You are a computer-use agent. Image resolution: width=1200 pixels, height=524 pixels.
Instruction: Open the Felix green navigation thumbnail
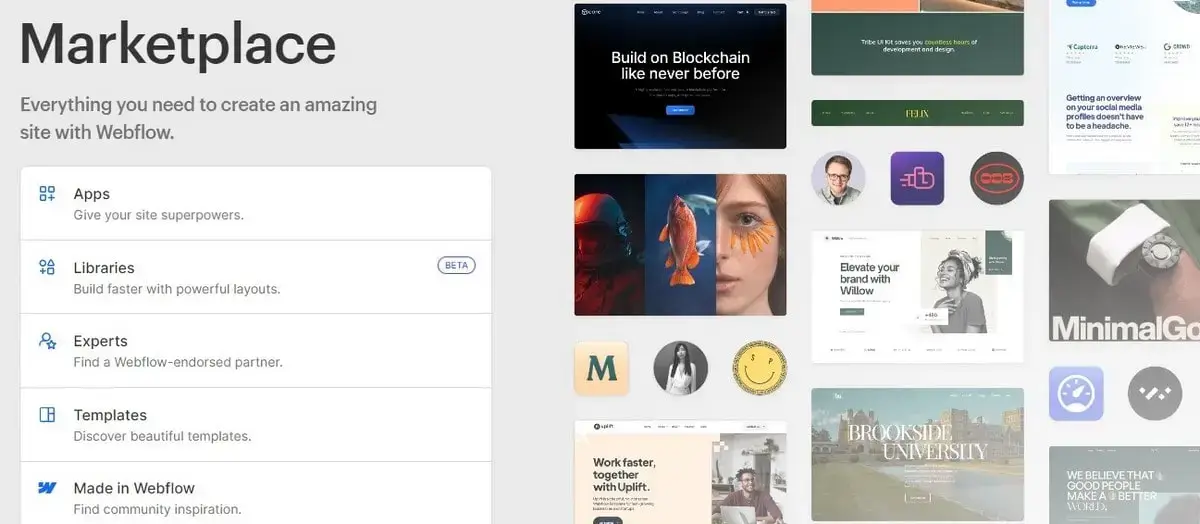(x=917, y=113)
